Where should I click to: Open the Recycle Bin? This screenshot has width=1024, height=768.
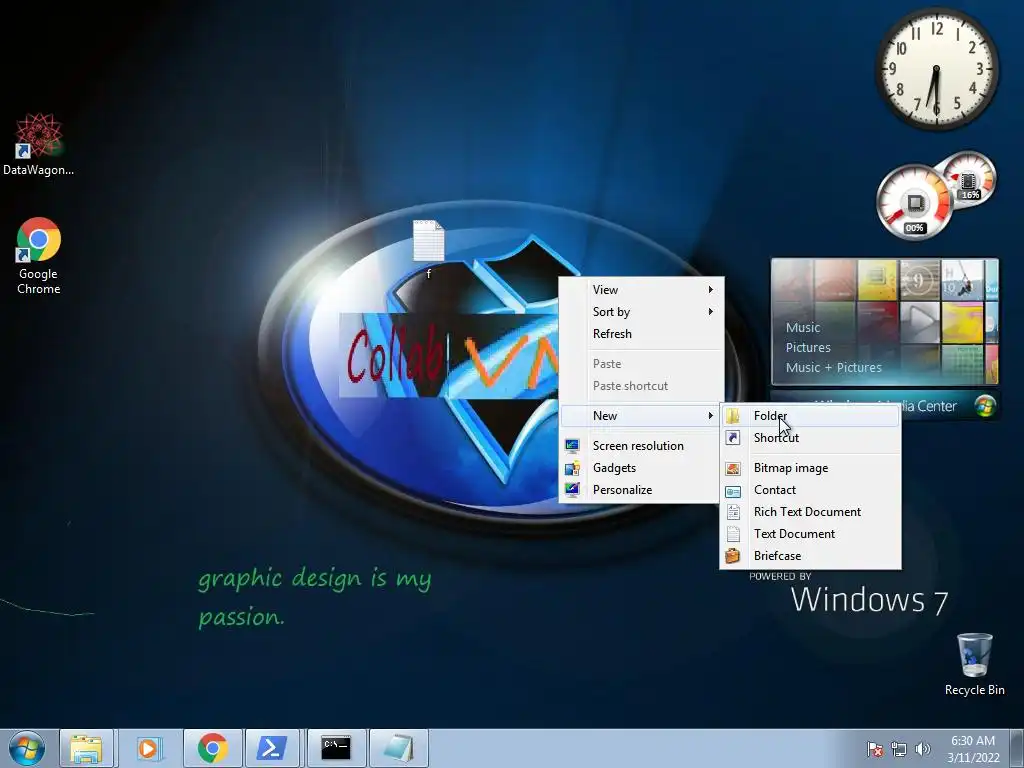974,664
